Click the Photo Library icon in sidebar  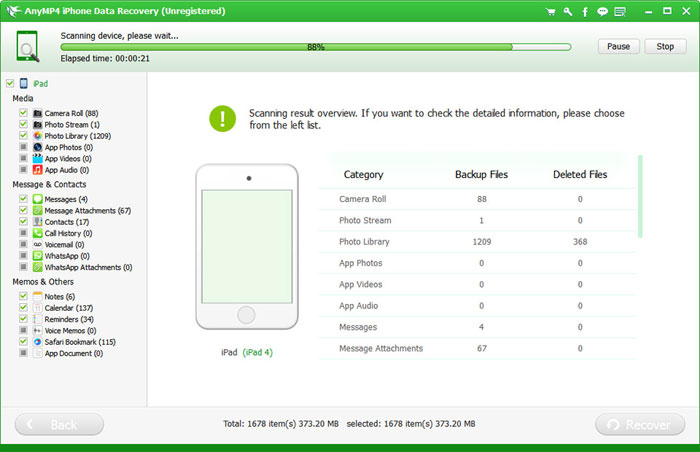pos(37,135)
